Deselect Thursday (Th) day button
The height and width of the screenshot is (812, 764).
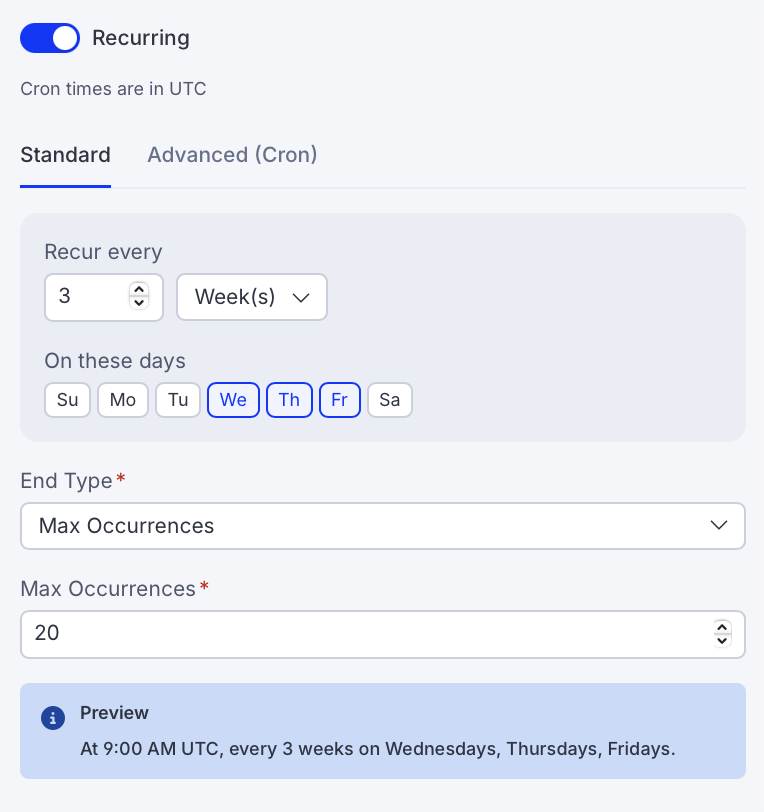tap(289, 400)
